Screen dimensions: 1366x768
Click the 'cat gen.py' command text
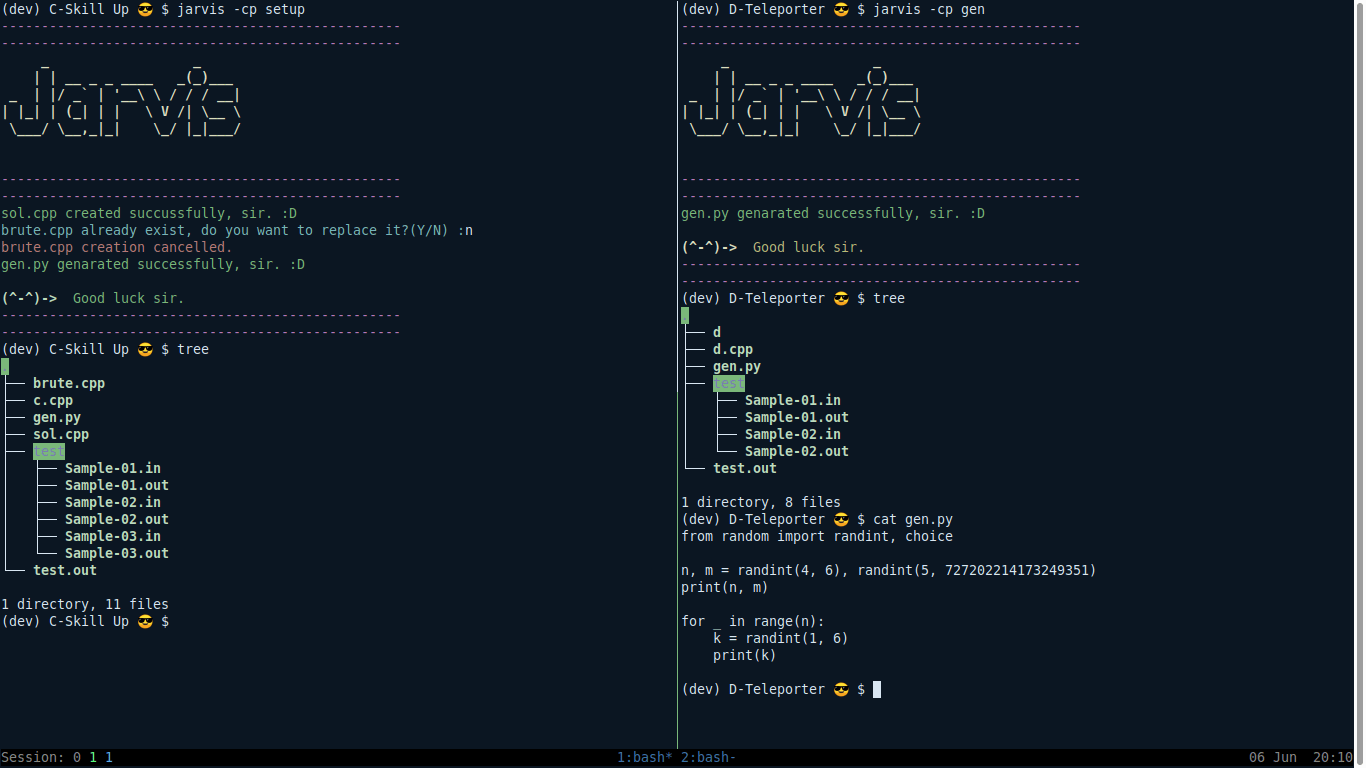pos(913,519)
